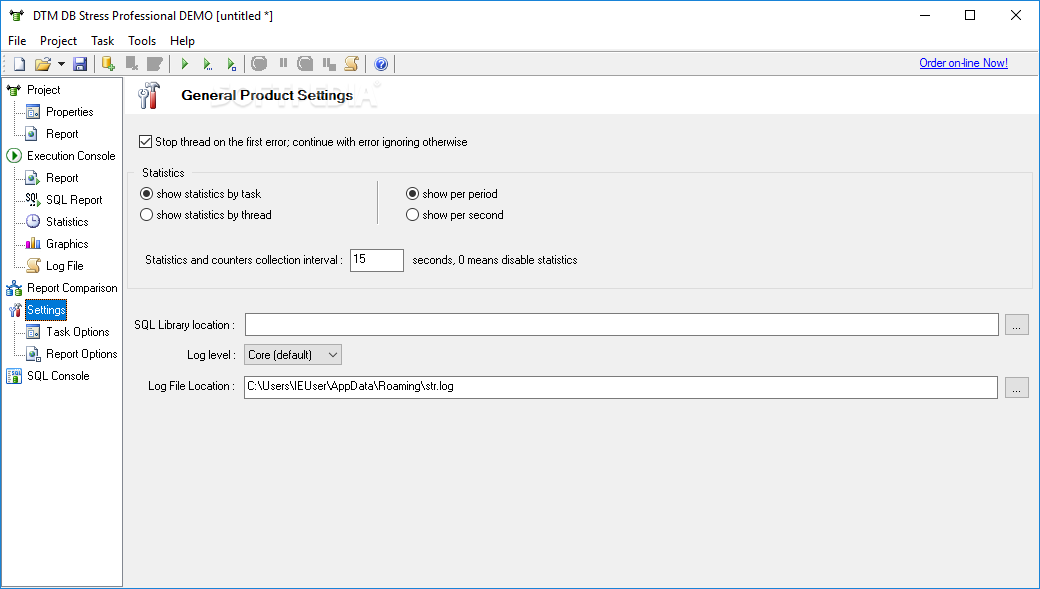This screenshot has height=589, width=1040.
Task: Browse for the Log File Location
Action: tap(1017, 387)
